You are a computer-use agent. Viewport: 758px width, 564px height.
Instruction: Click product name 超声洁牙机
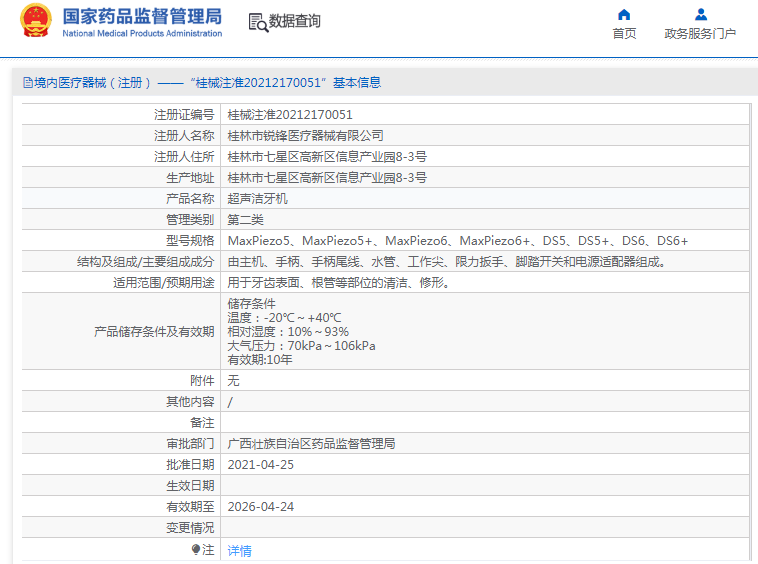click(257, 199)
